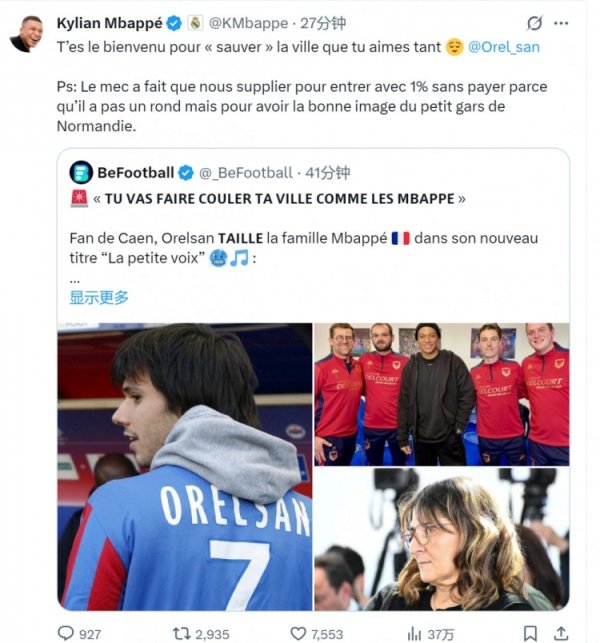The height and width of the screenshot is (643, 600).
Task: Open the Orelsan number 7 jersey photo
Action: coord(184,466)
